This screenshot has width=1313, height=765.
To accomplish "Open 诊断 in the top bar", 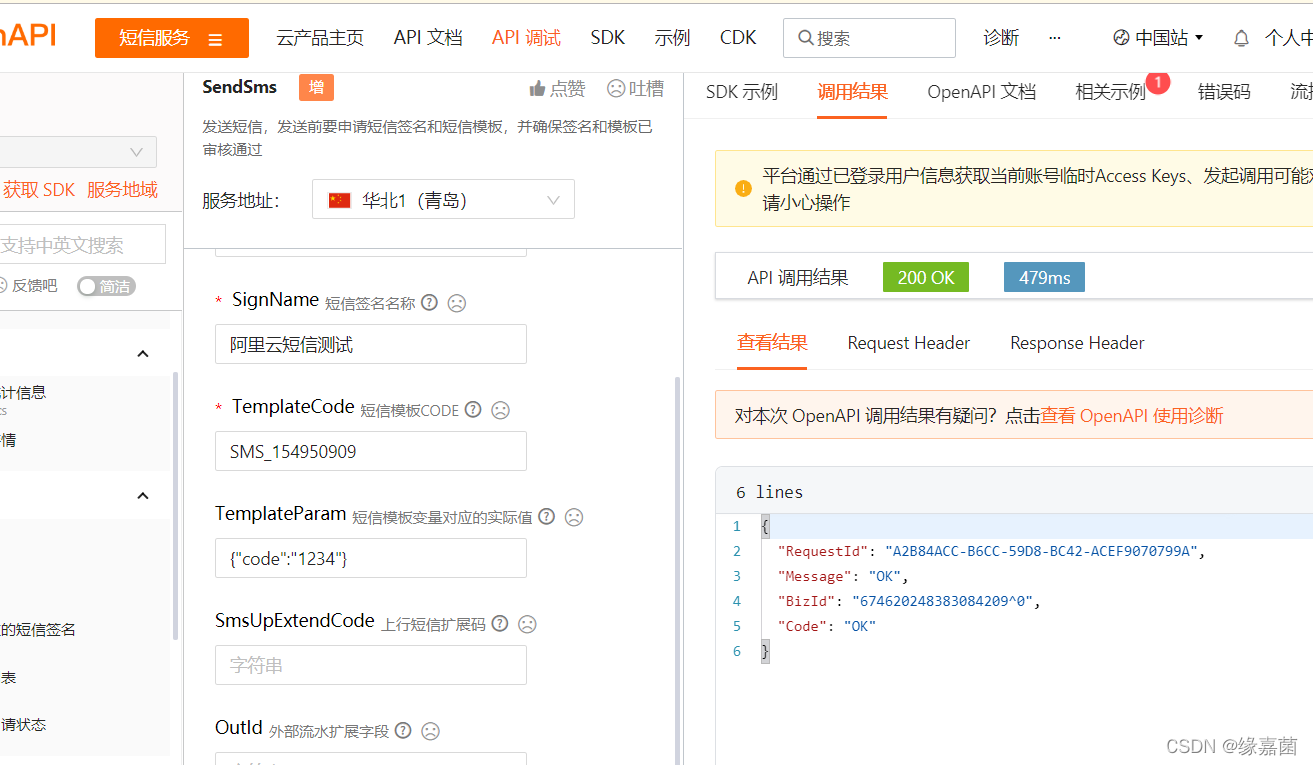I will click(1001, 38).
